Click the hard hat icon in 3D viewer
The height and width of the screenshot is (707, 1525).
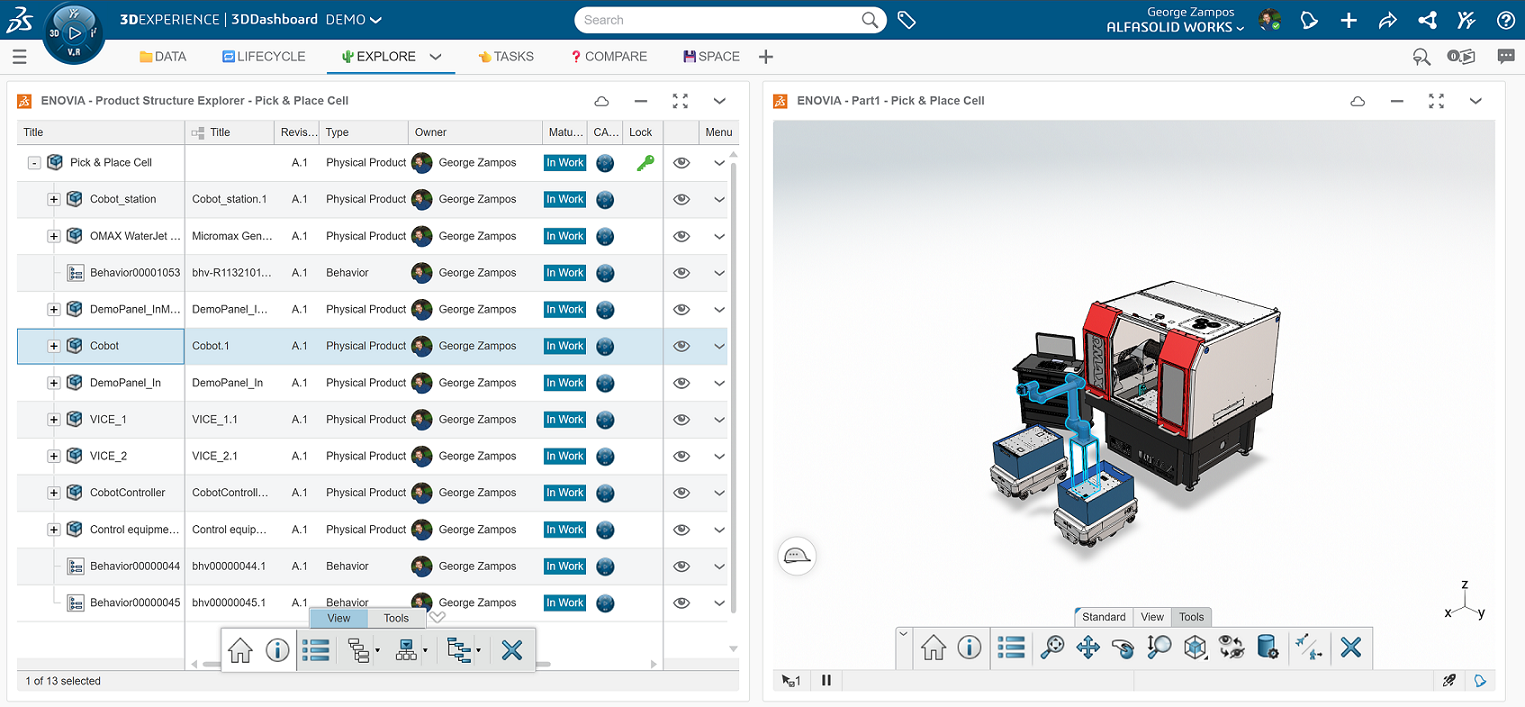(797, 555)
